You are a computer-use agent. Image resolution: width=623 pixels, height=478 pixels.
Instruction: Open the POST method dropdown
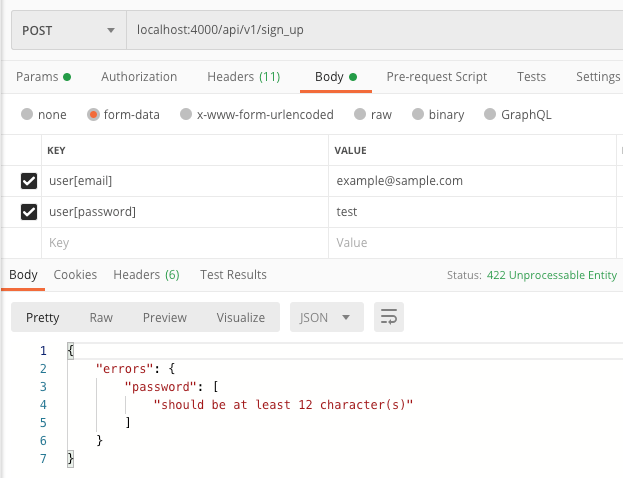point(69,30)
